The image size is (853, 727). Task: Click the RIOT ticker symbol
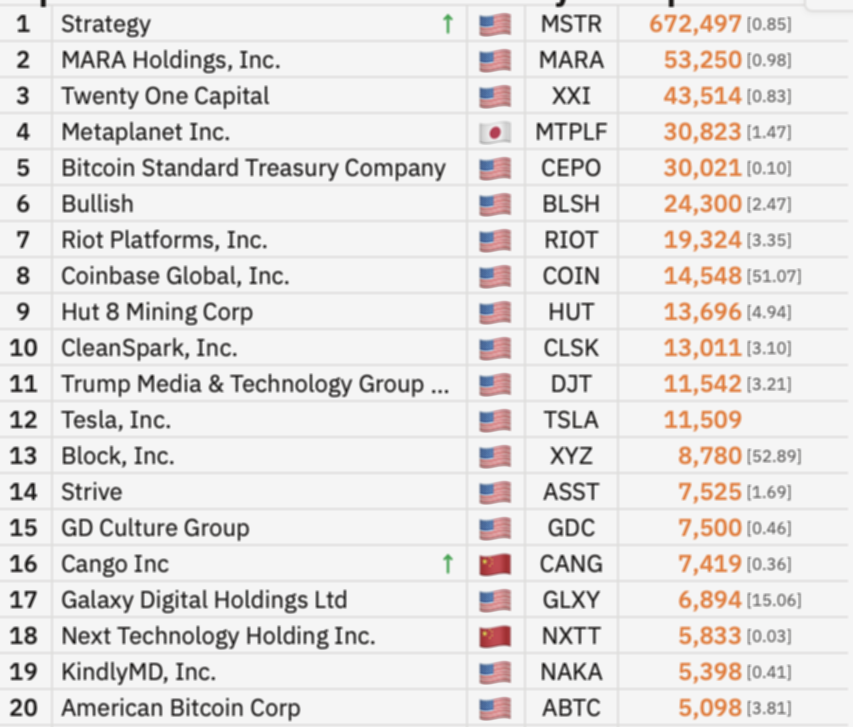pos(571,240)
